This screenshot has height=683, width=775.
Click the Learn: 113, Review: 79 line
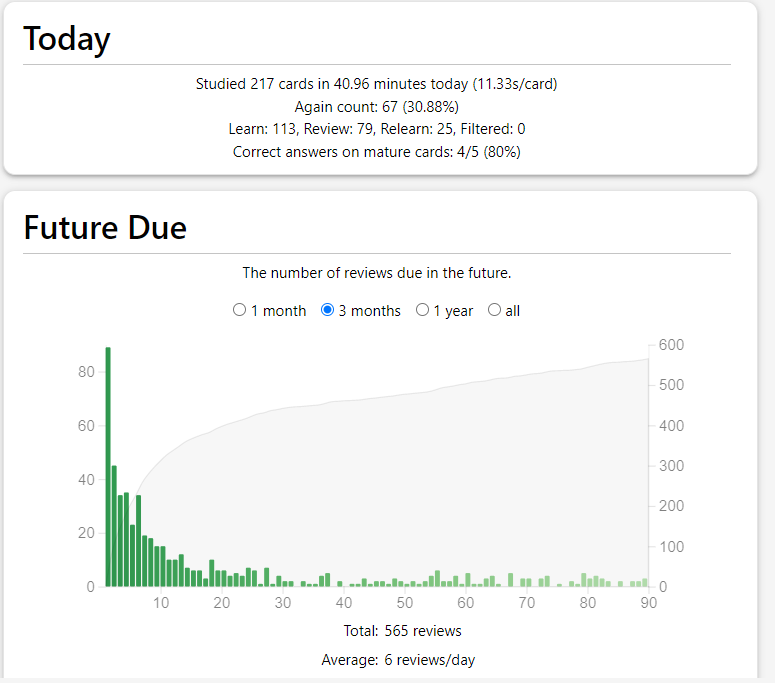pyautogui.click(x=376, y=129)
